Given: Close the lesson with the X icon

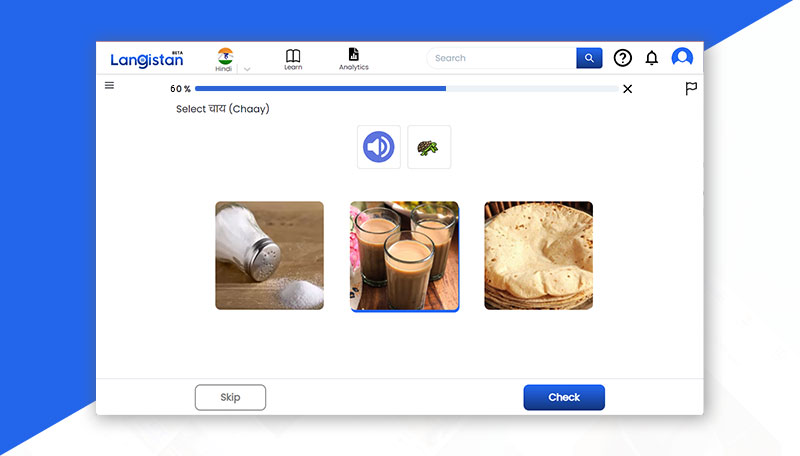Looking at the screenshot, I should tap(627, 89).
